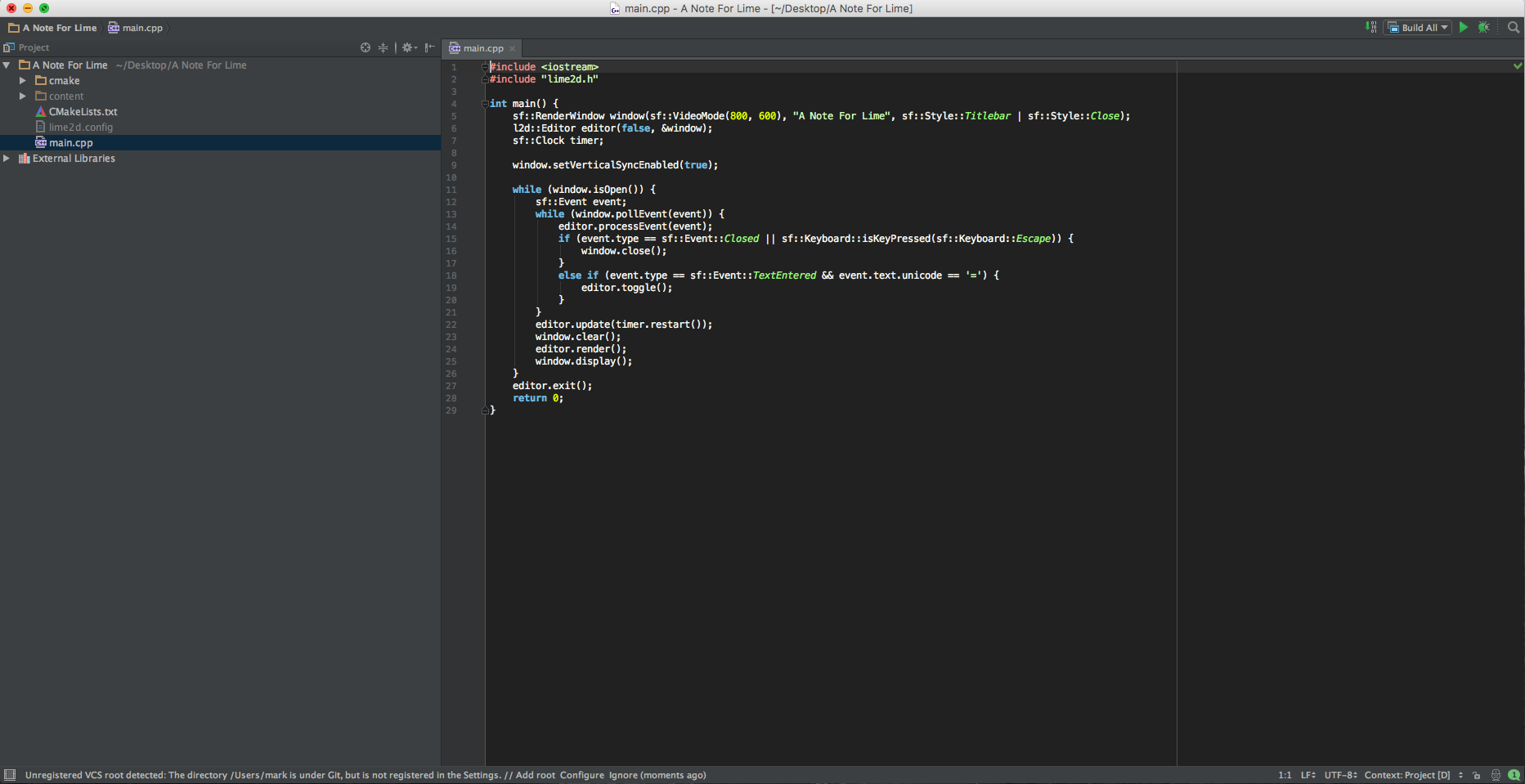This screenshot has height=784, width=1525.
Task: Click the ~/Desktop/A Note For Lime path text
Action: 181,65
